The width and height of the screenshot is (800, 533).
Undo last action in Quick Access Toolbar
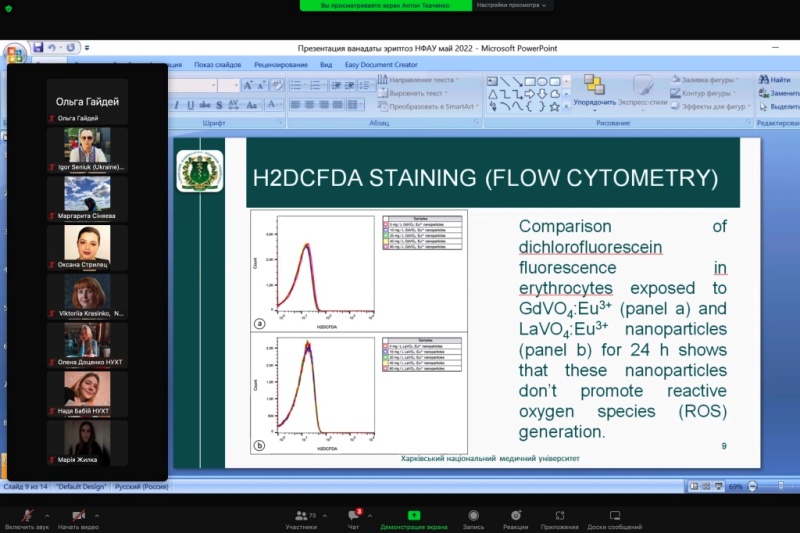[x=52, y=47]
